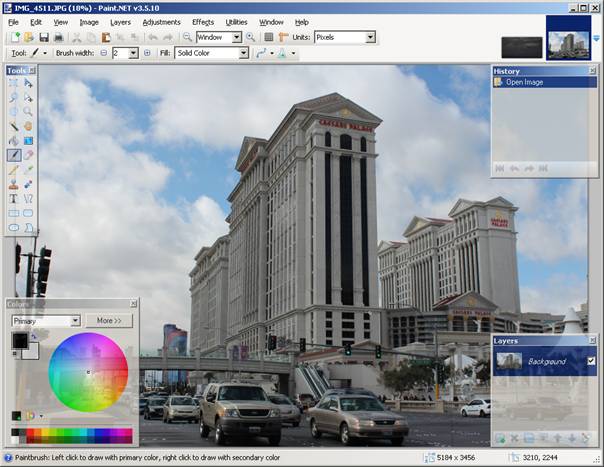Select the Clone Stamp tool
The height and width of the screenshot is (467, 604).
pyautogui.click(x=13, y=184)
